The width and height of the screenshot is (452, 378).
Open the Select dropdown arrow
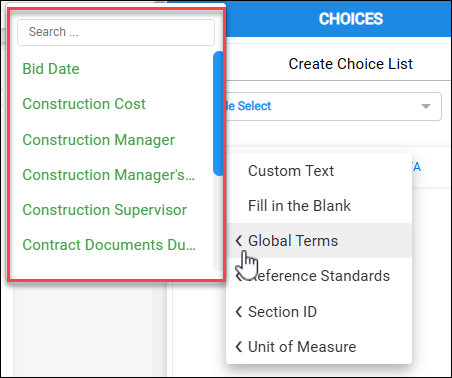[x=426, y=106]
